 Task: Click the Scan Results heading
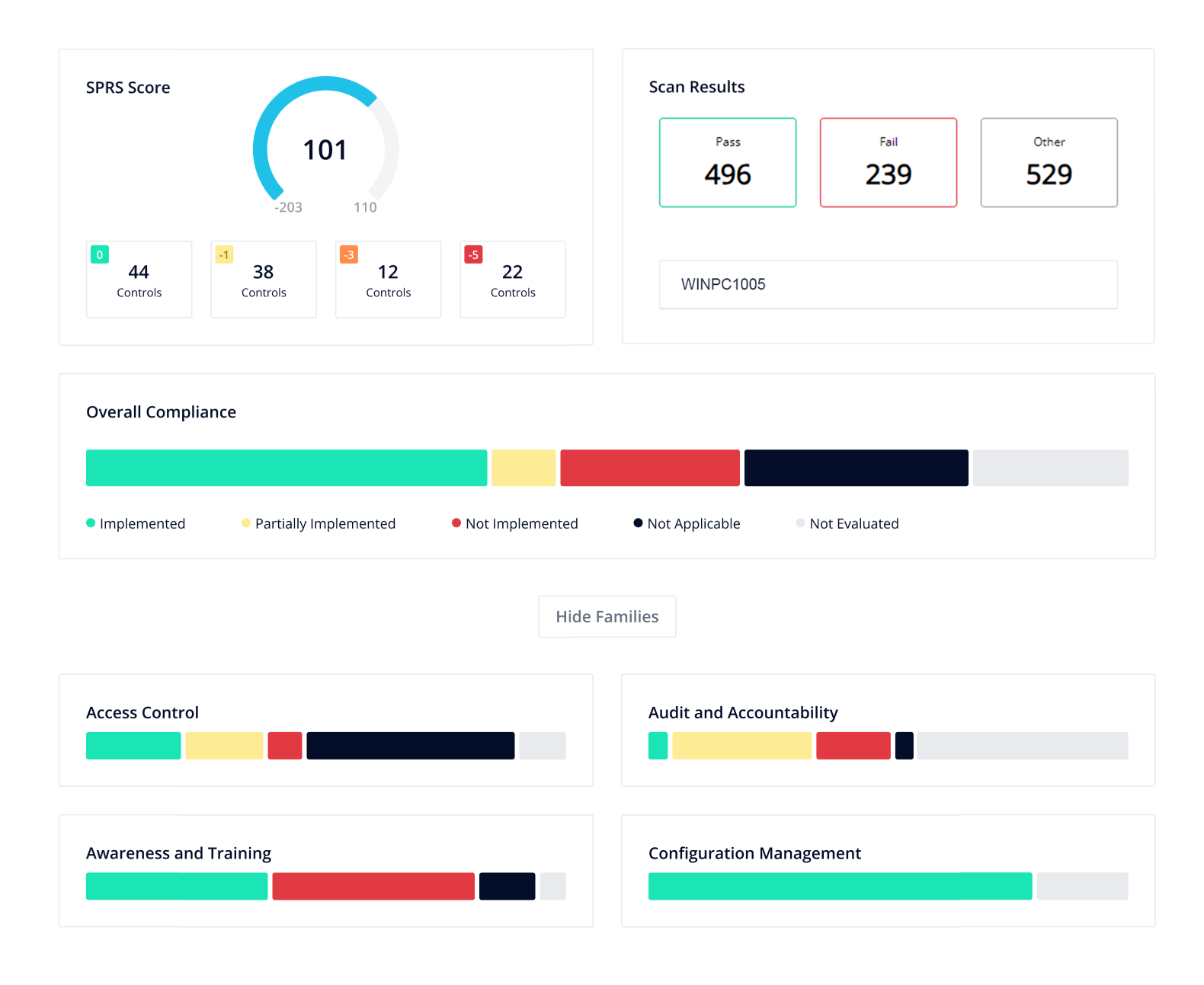(x=696, y=87)
